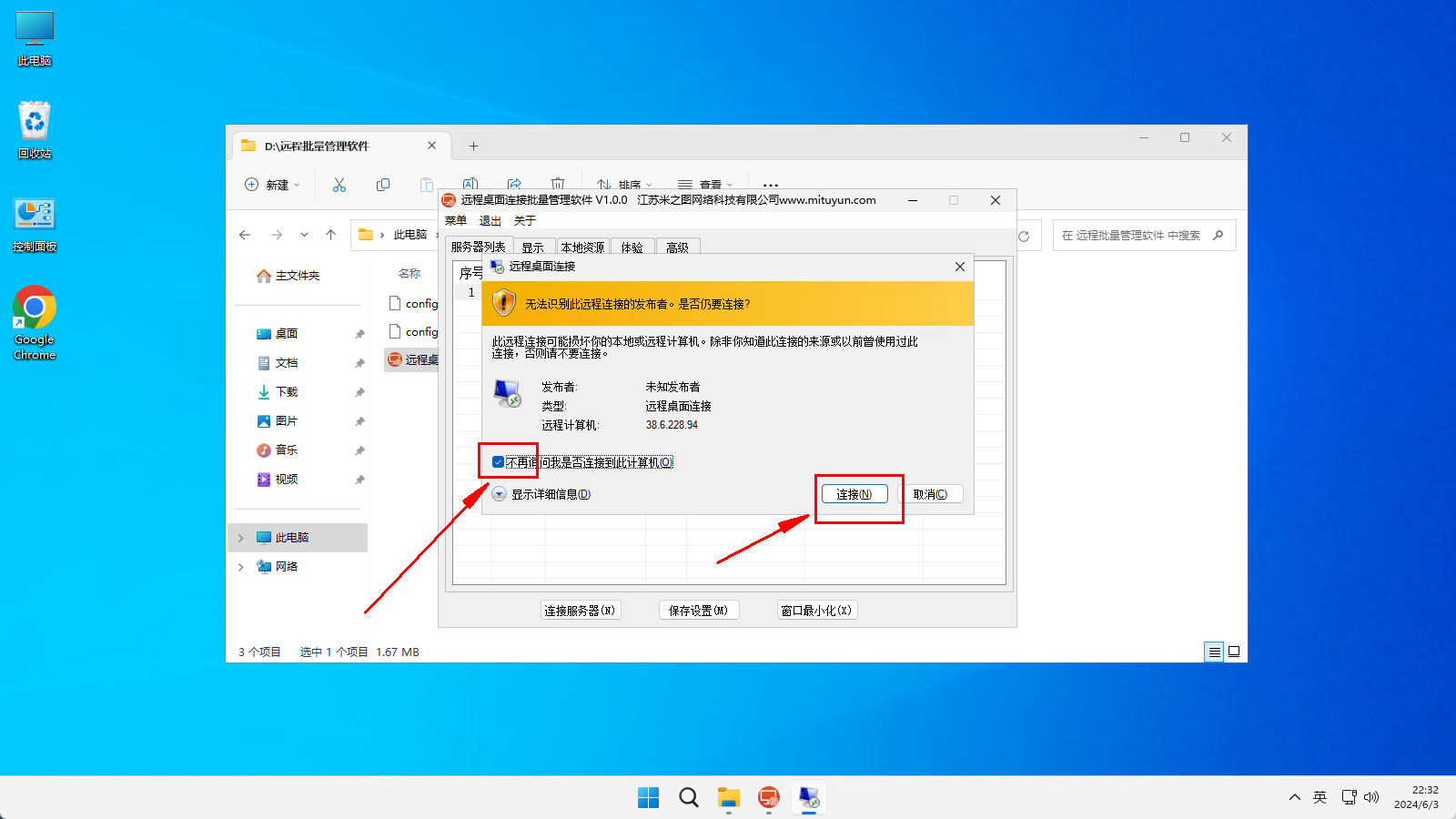1456x819 pixels.
Task: Click the refresh icon in Explorer address bar
Action: click(1025, 236)
